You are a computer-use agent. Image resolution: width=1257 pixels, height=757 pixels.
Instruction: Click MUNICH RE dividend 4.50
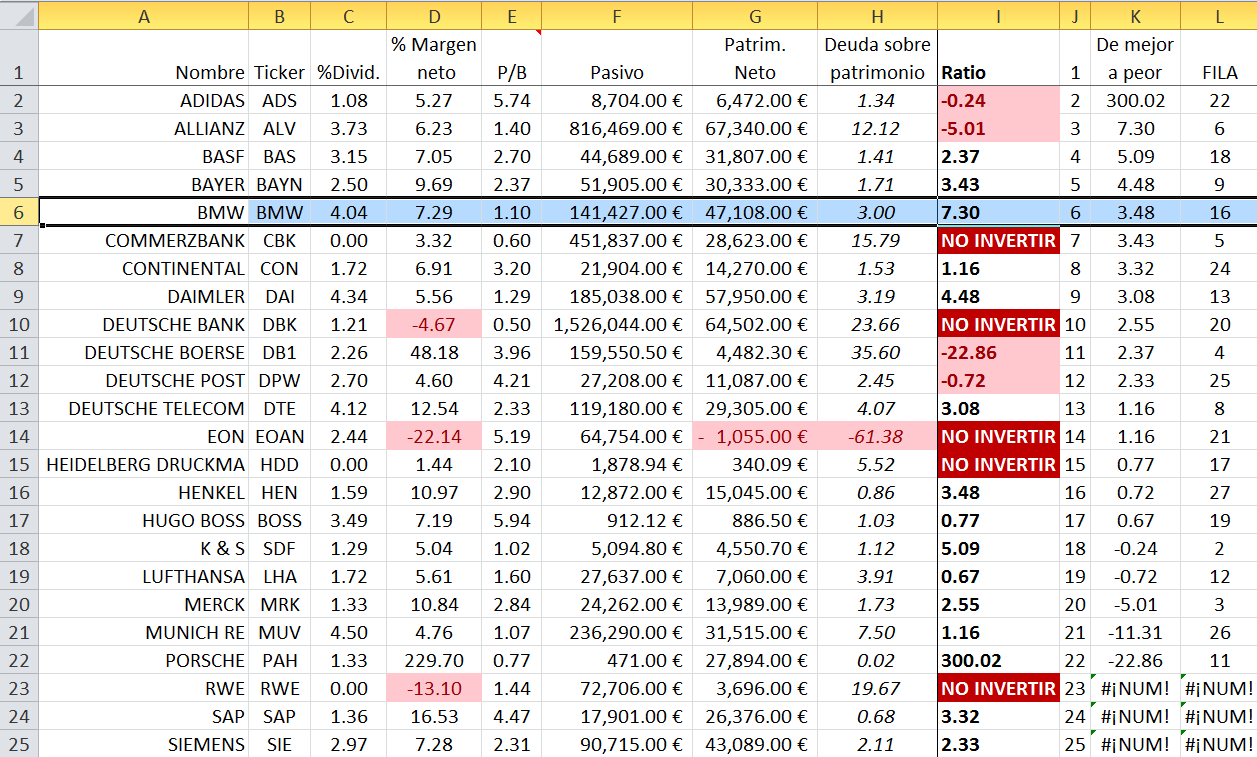[348, 632]
